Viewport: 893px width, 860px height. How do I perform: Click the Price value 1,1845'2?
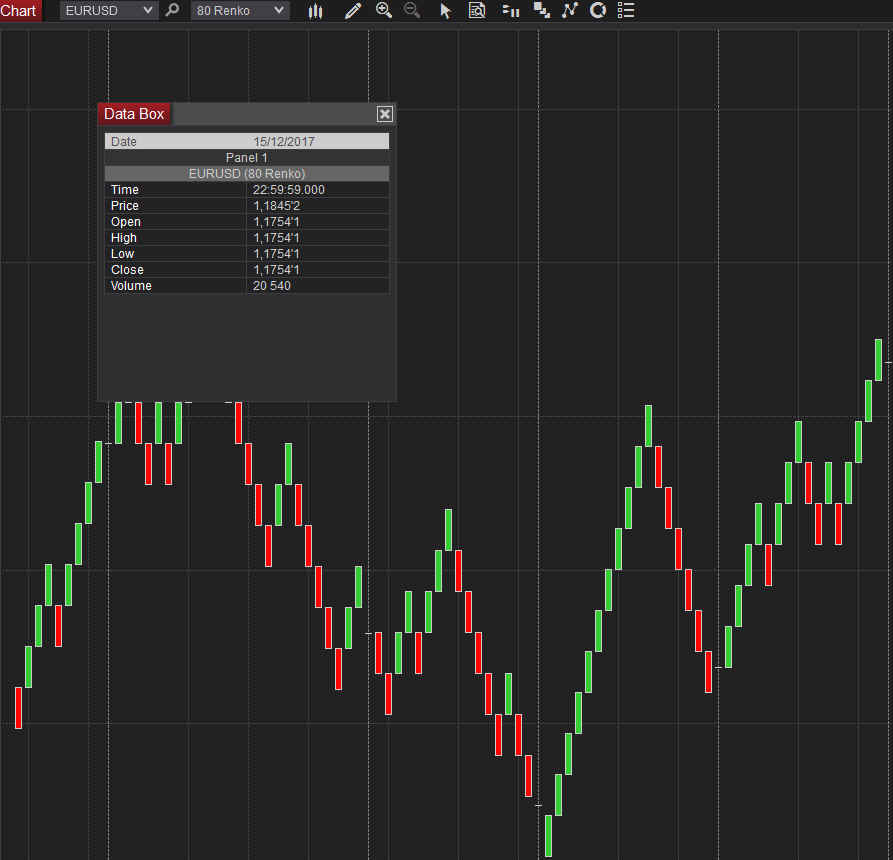click(x=277, y=206)
